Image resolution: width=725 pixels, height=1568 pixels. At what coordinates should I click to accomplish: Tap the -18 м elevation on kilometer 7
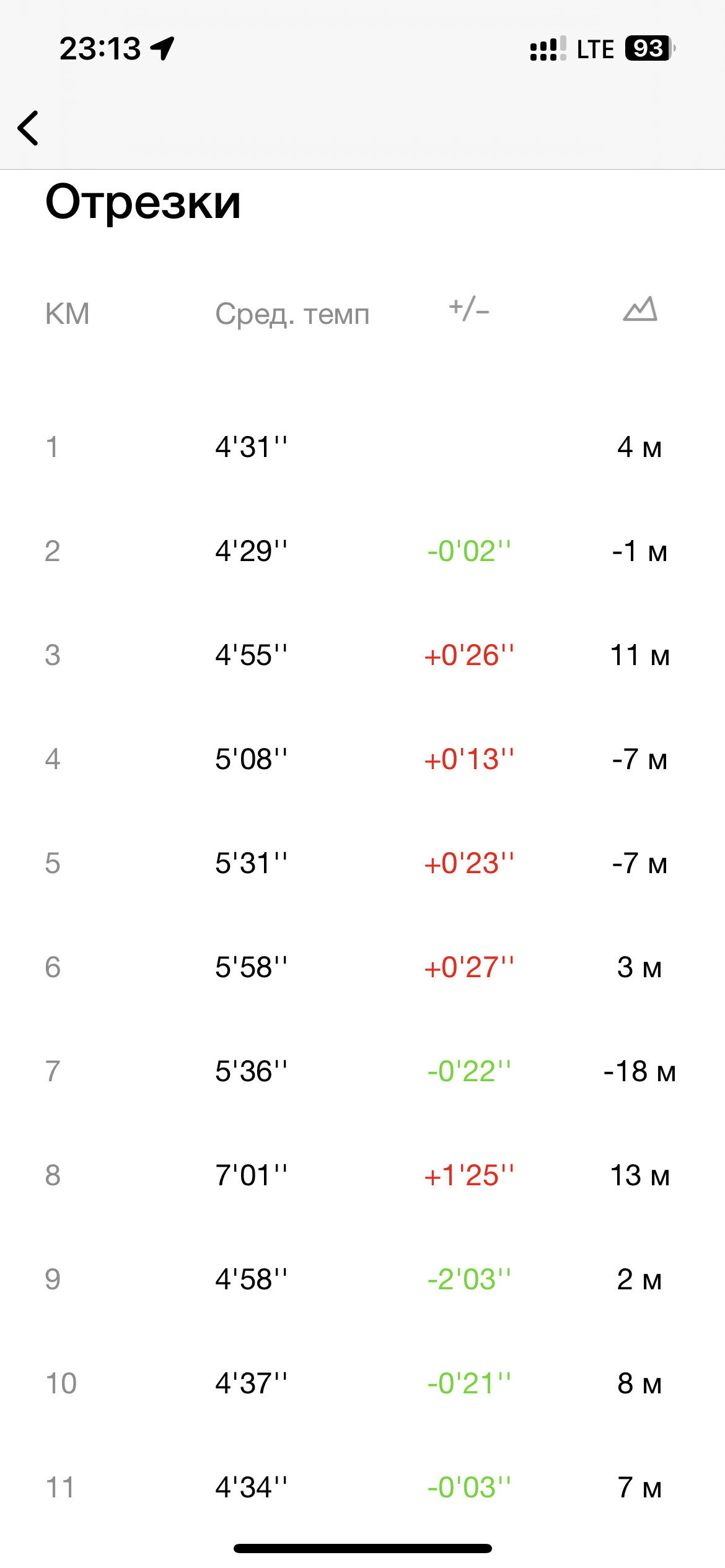pyautogui.click(x=639, y=1071)
